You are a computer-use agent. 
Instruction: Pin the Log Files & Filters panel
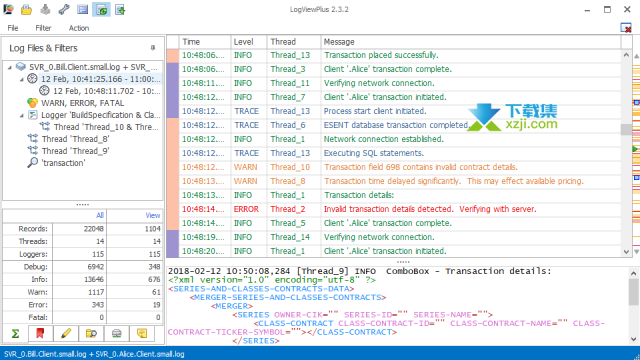(x=153, y=48)
